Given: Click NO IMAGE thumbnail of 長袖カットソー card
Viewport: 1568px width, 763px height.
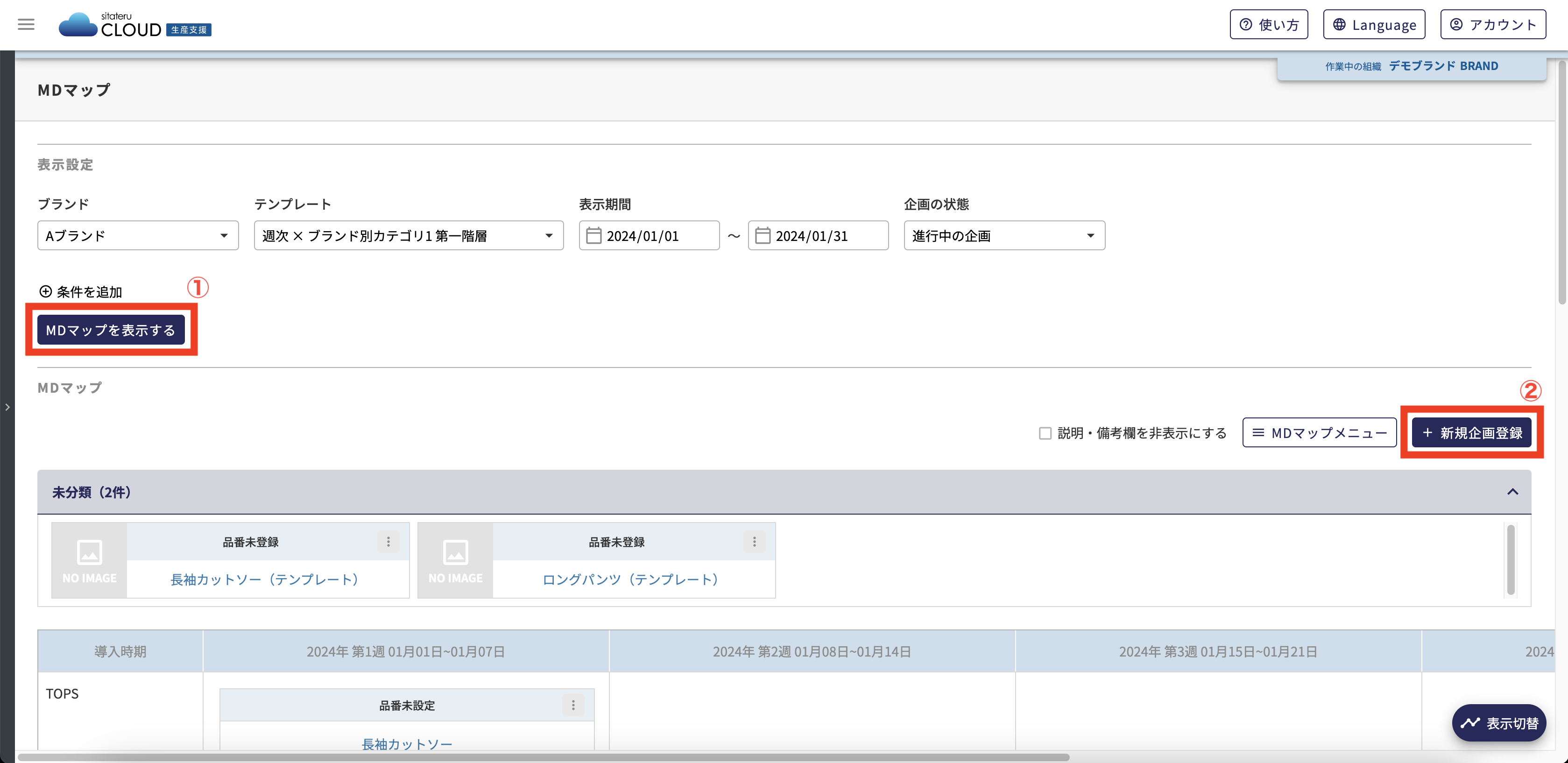Looking at the screenshot, I should [90, 560].
